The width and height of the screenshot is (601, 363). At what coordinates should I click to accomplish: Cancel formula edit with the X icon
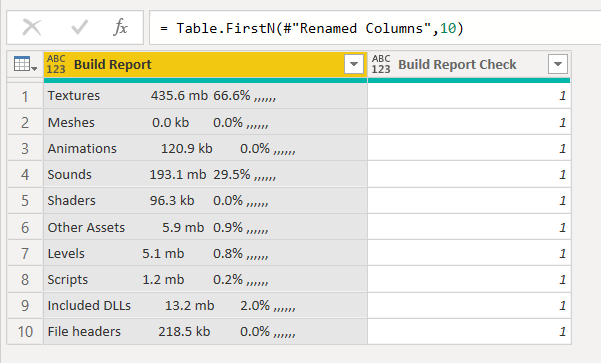(x=32, y=28)
